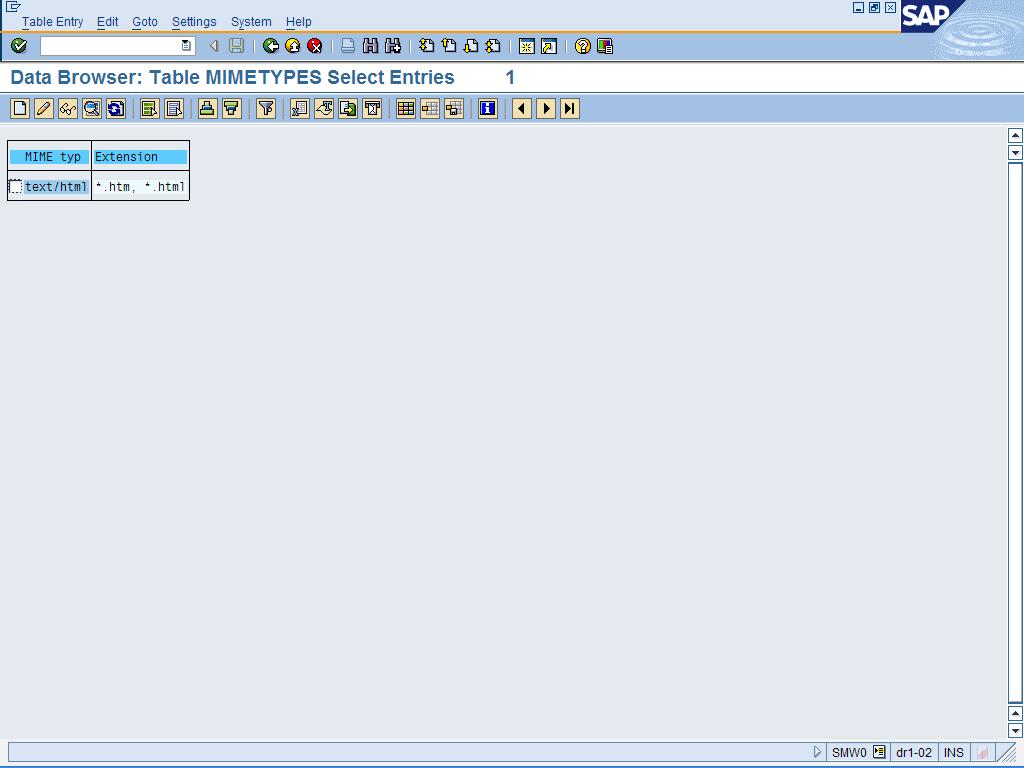Click the Change pencil icon
The width and height of the screenshot is (1024, 768).
[x=44, y=108]
